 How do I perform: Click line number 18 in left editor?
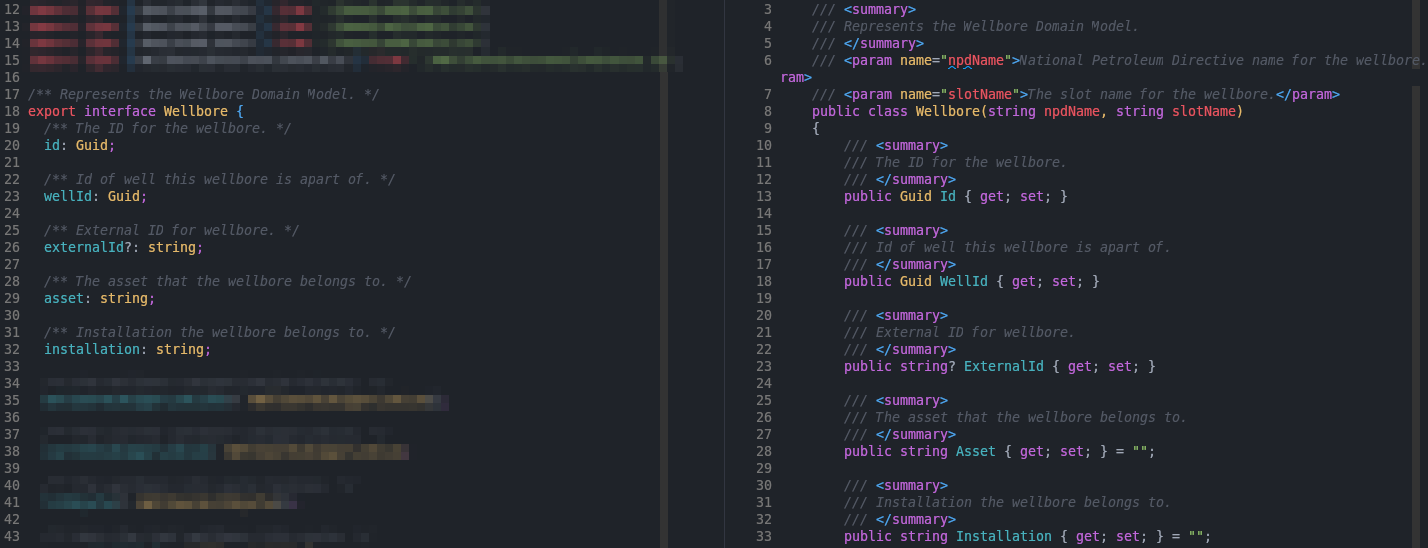click(12, 111)
